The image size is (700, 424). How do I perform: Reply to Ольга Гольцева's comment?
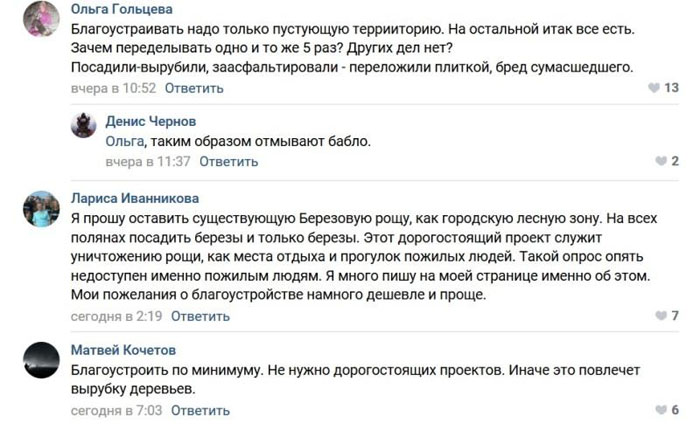[194, 88]
